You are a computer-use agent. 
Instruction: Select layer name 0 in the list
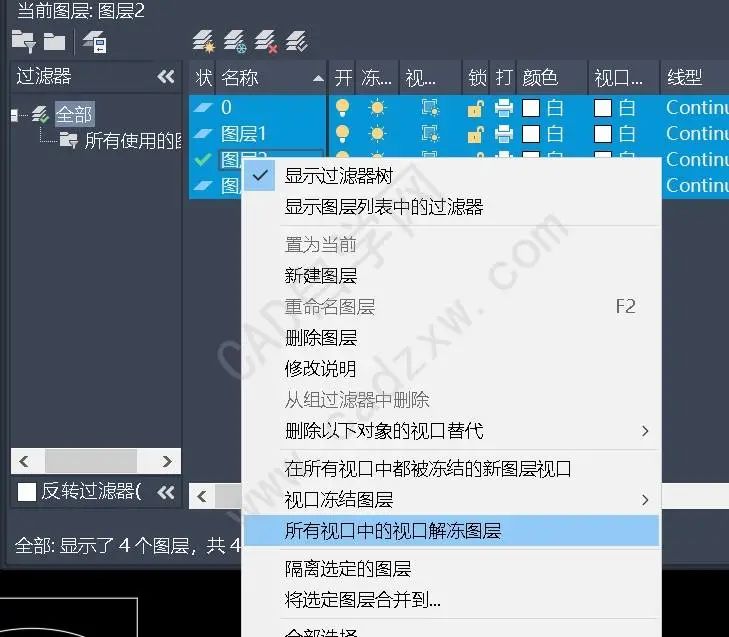[x=226, y=107]
